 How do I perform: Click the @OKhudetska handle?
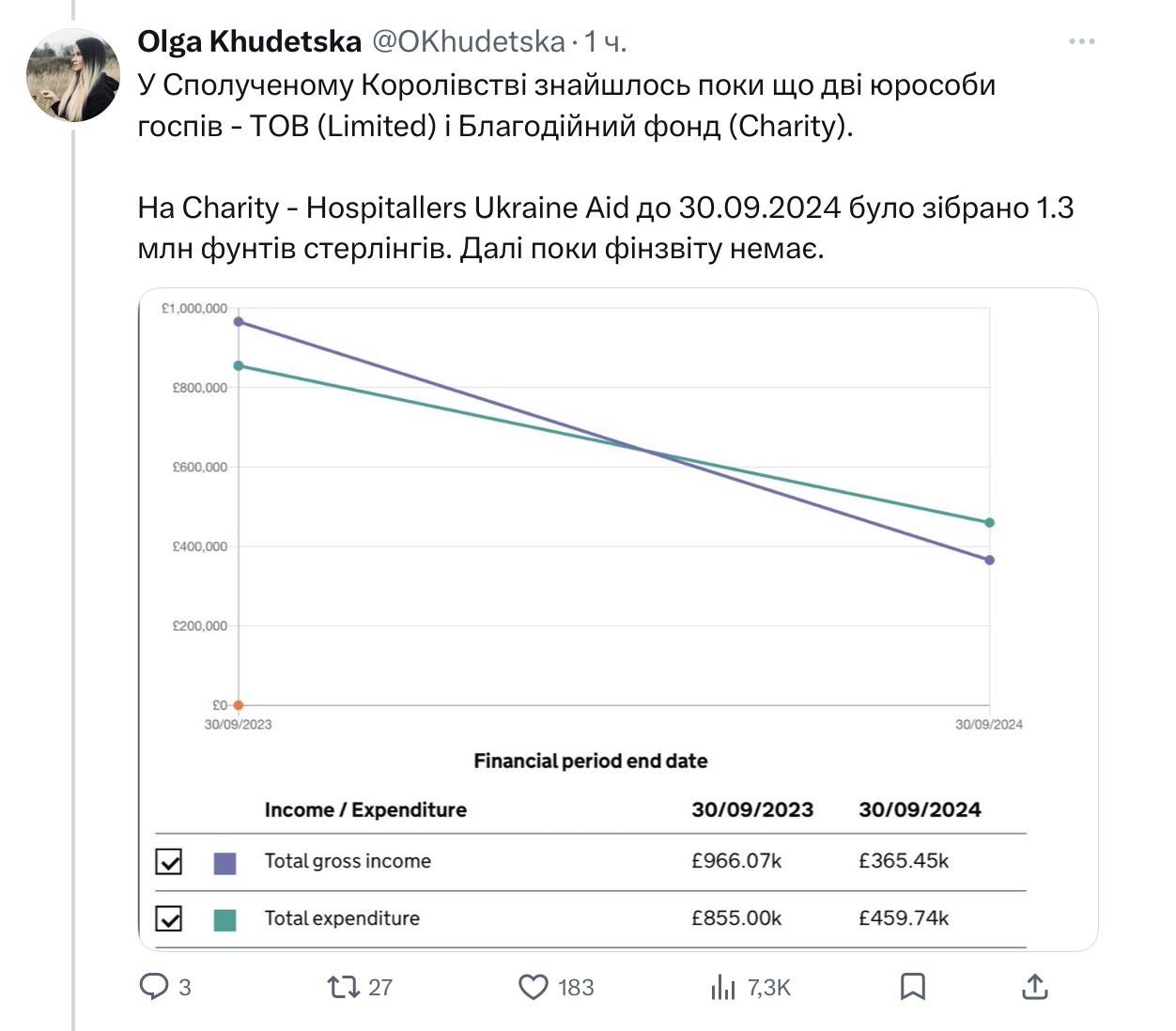point(469,41)
